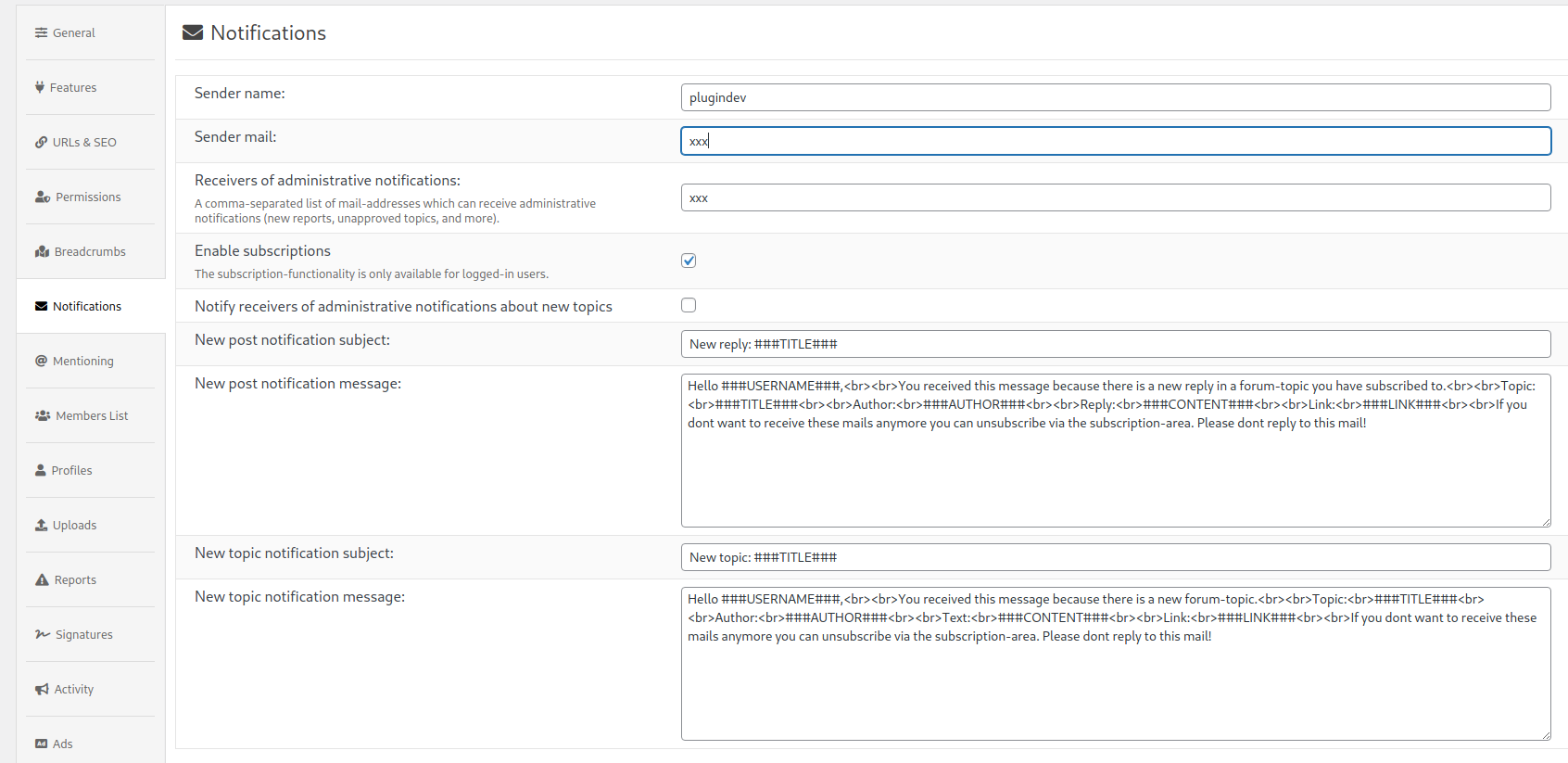Click the "New post notification message:" label
The image size is (1568, 763).
click(297, 384)
